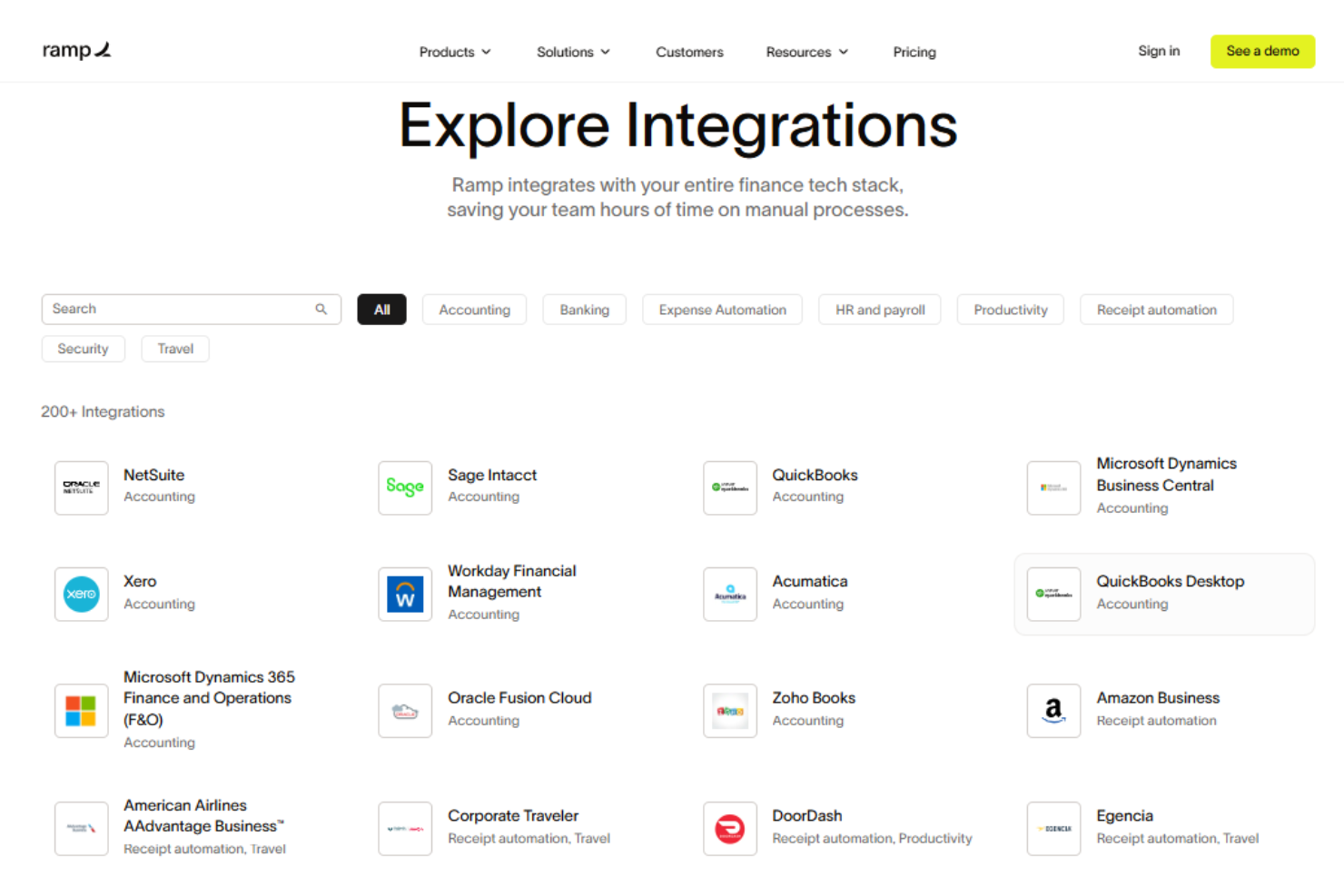1344x896 pixels.
Task: Expand the Products menu
Action: tap(455, 52)
